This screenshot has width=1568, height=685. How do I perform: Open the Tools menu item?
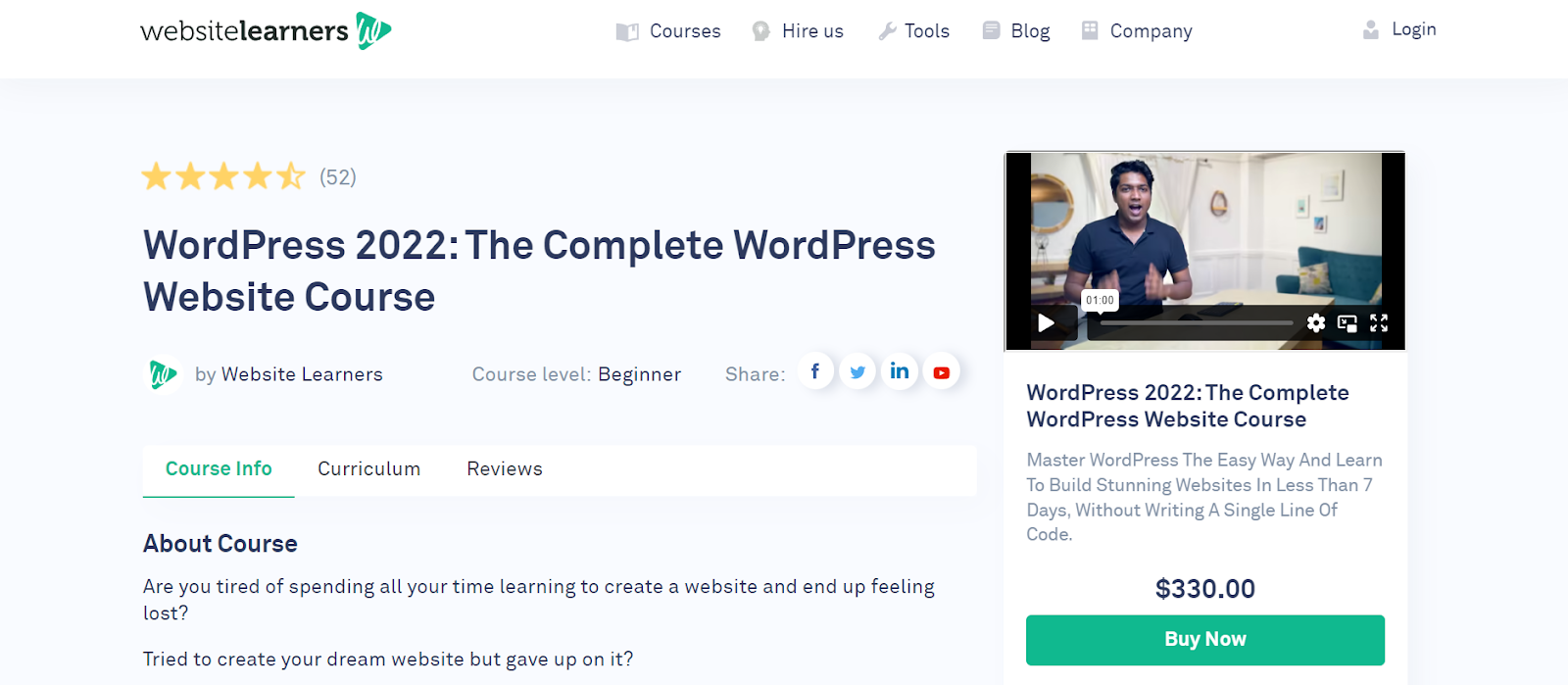[x=927, y=31]
